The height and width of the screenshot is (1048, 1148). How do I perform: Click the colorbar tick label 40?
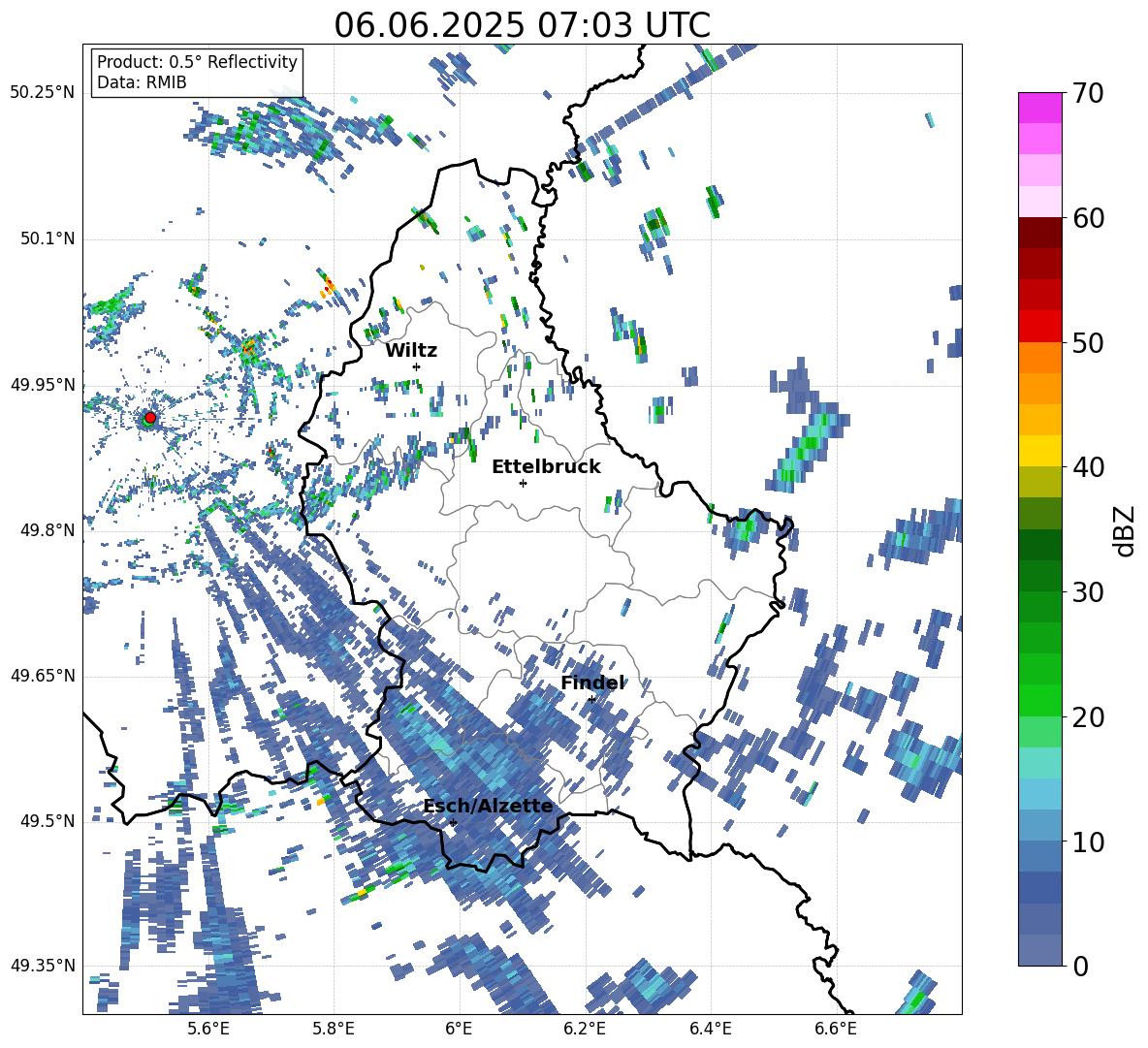pyautogui.click(x=1087, y=467)
